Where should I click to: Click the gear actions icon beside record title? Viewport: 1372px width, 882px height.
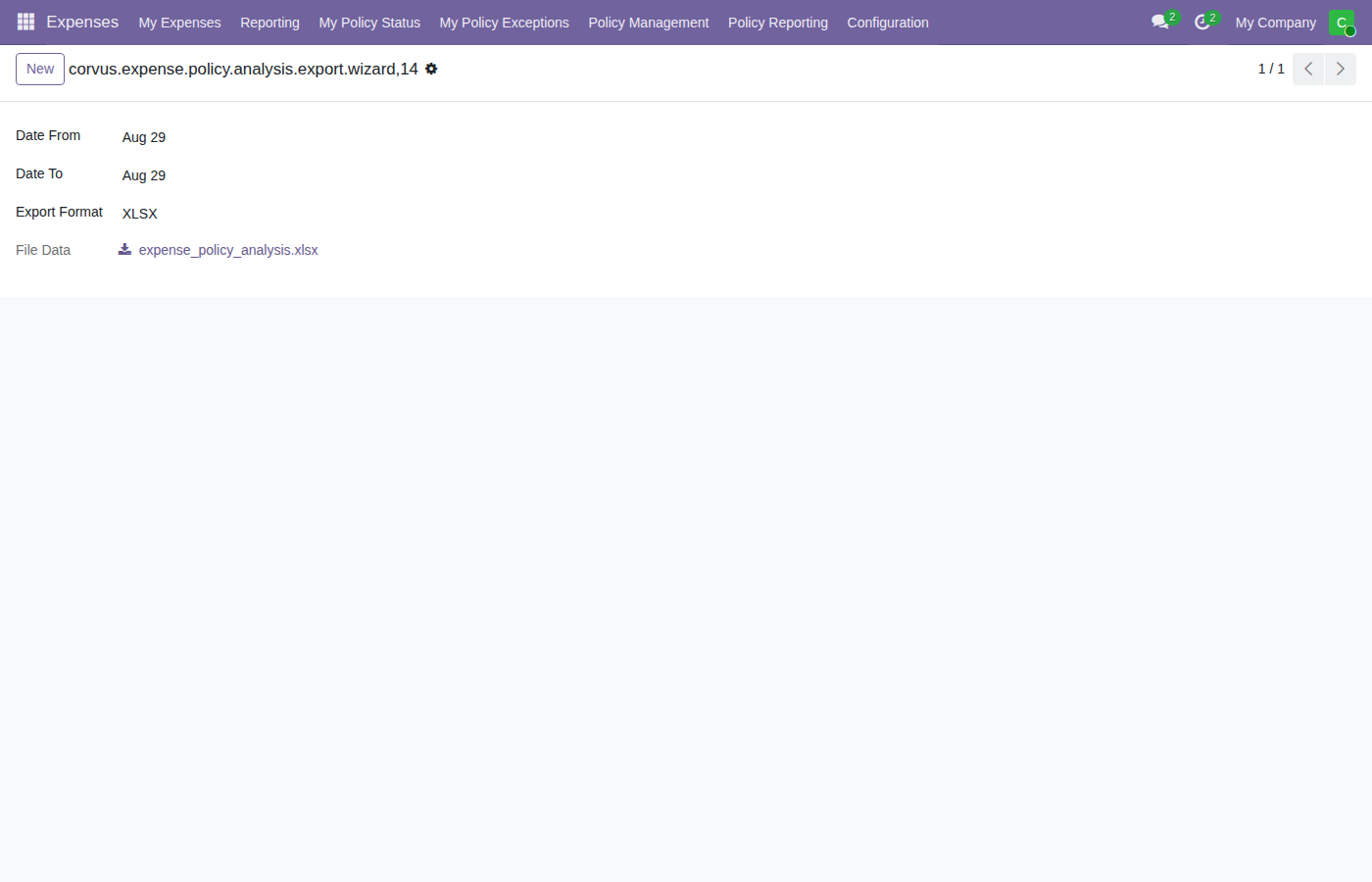click(431, 69)
